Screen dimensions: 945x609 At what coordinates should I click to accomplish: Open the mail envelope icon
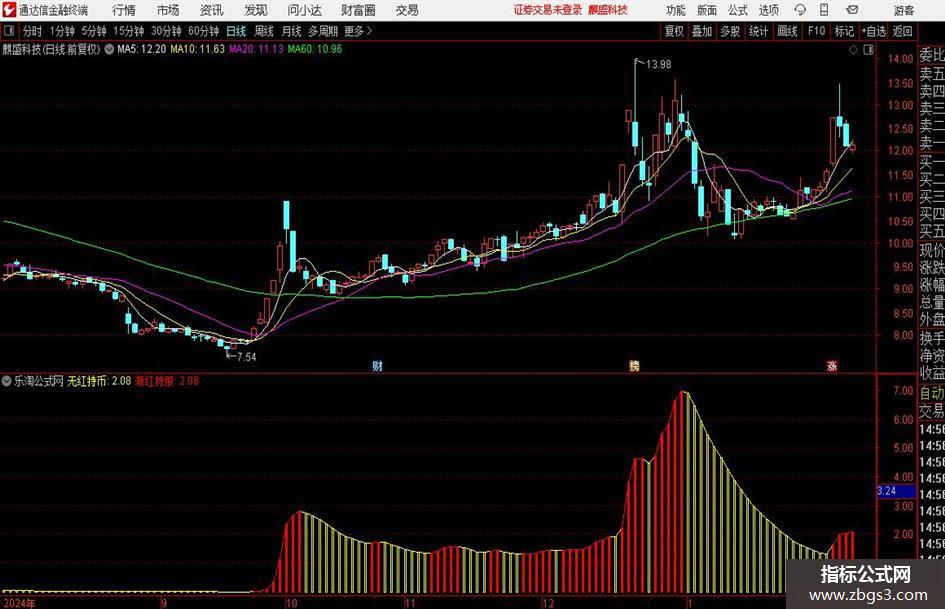pyautogui.click(x=852, y=10)
